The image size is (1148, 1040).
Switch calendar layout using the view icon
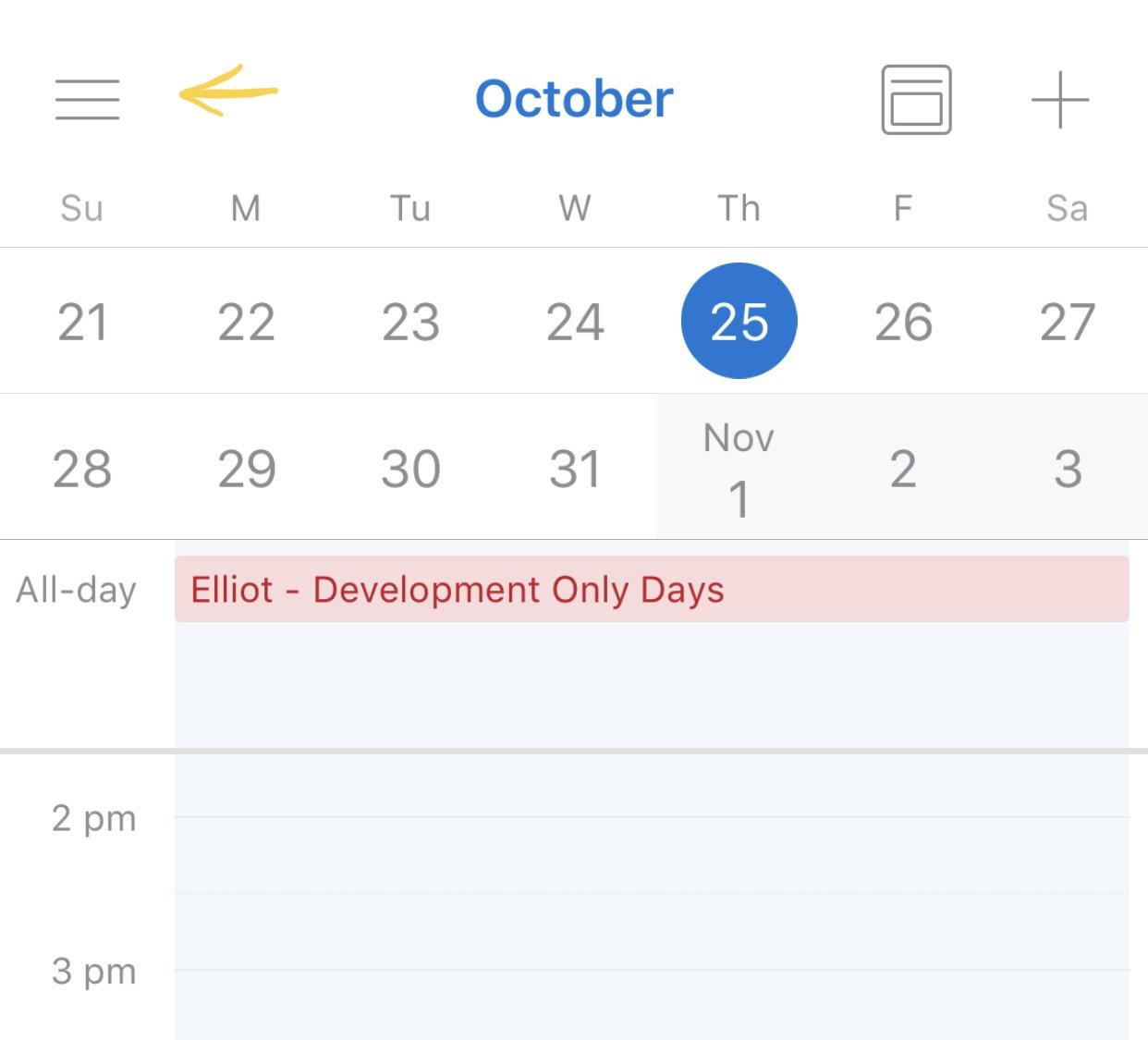(916, 99)
